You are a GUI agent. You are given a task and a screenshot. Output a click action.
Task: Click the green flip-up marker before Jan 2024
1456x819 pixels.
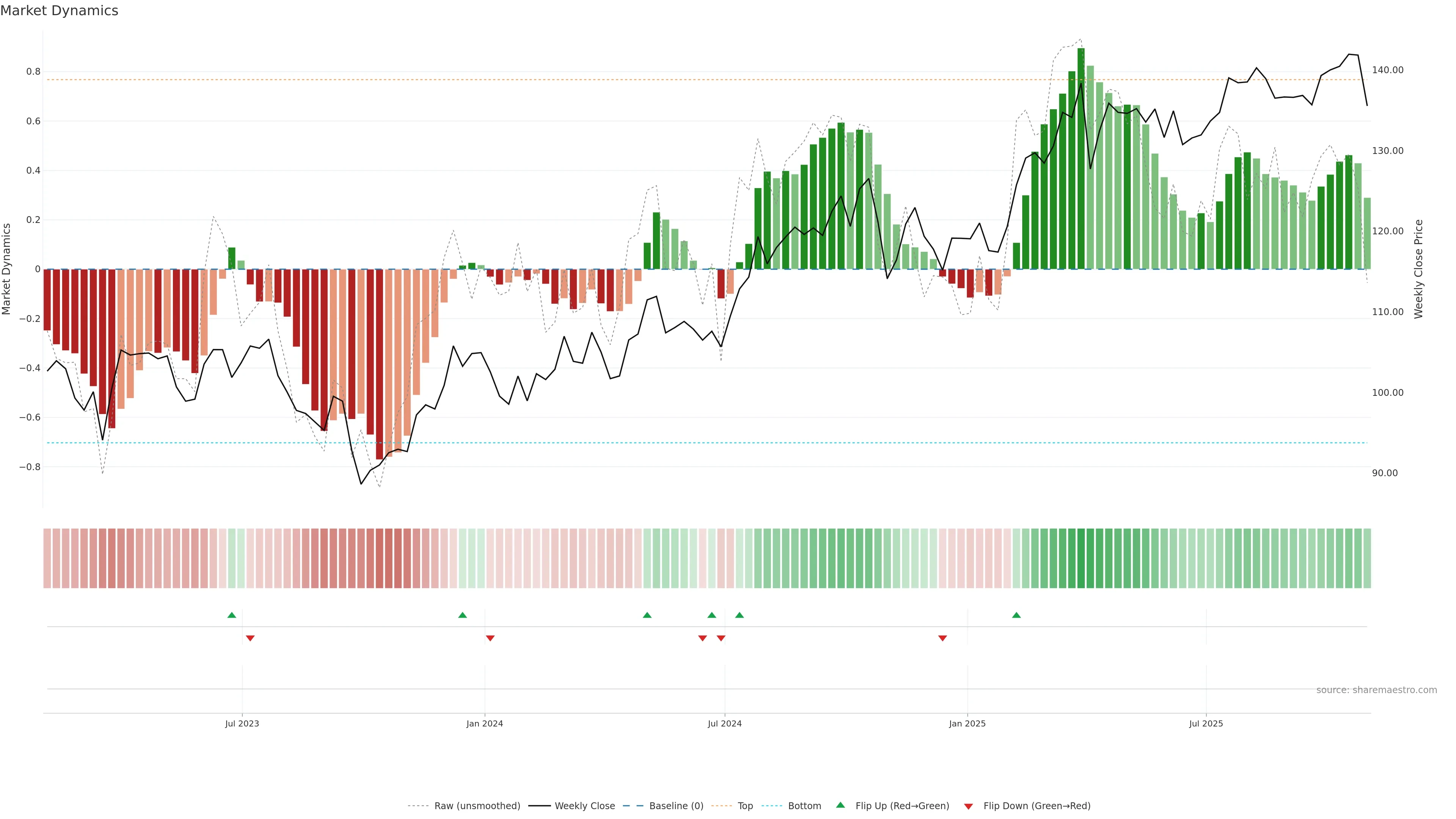click(x=462, y=615)
